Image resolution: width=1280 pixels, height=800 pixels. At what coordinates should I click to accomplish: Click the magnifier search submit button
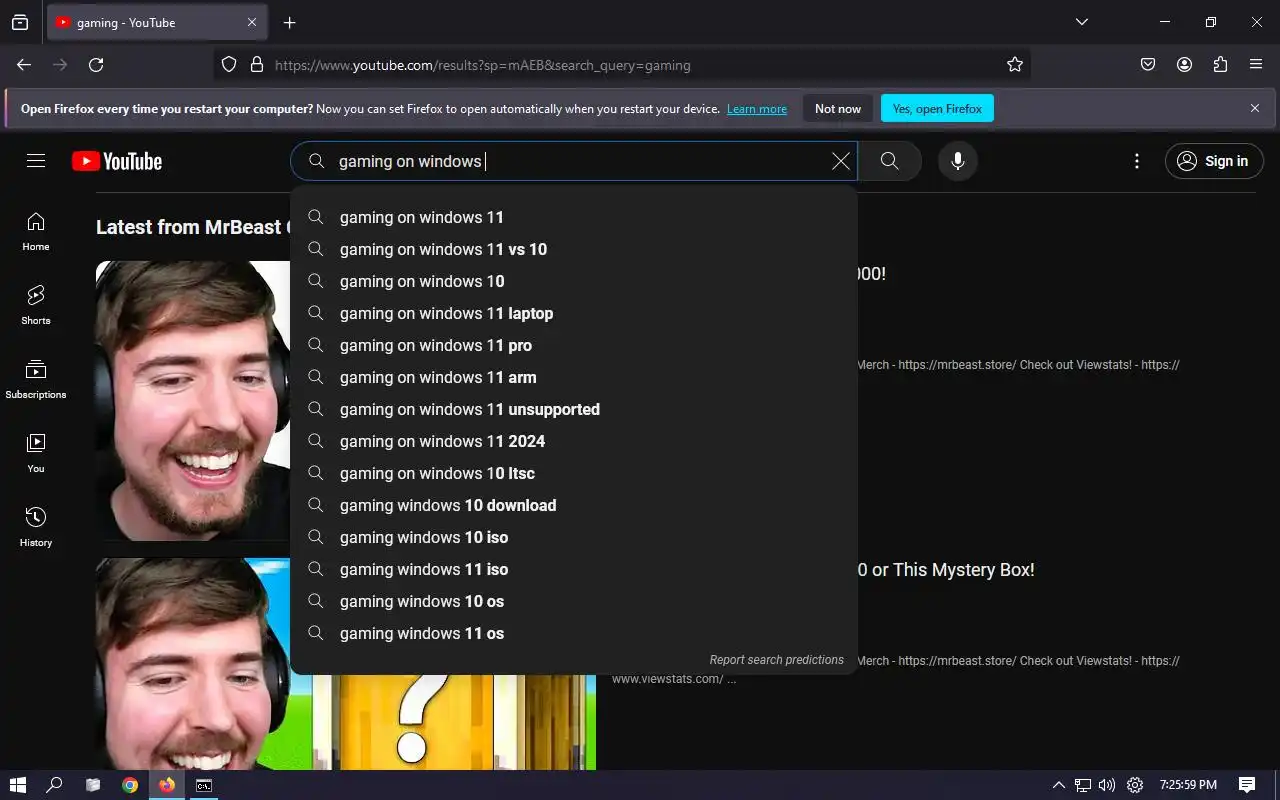coord(889,161)
